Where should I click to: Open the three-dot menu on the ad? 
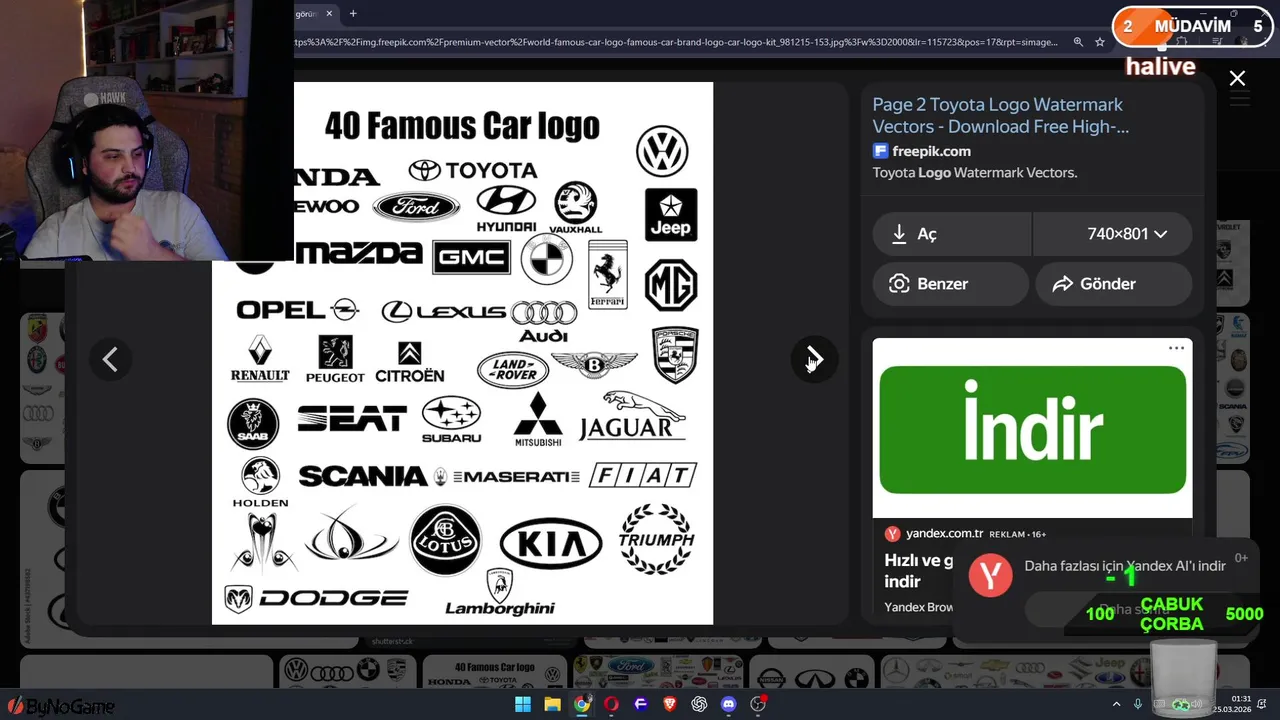1176,348
